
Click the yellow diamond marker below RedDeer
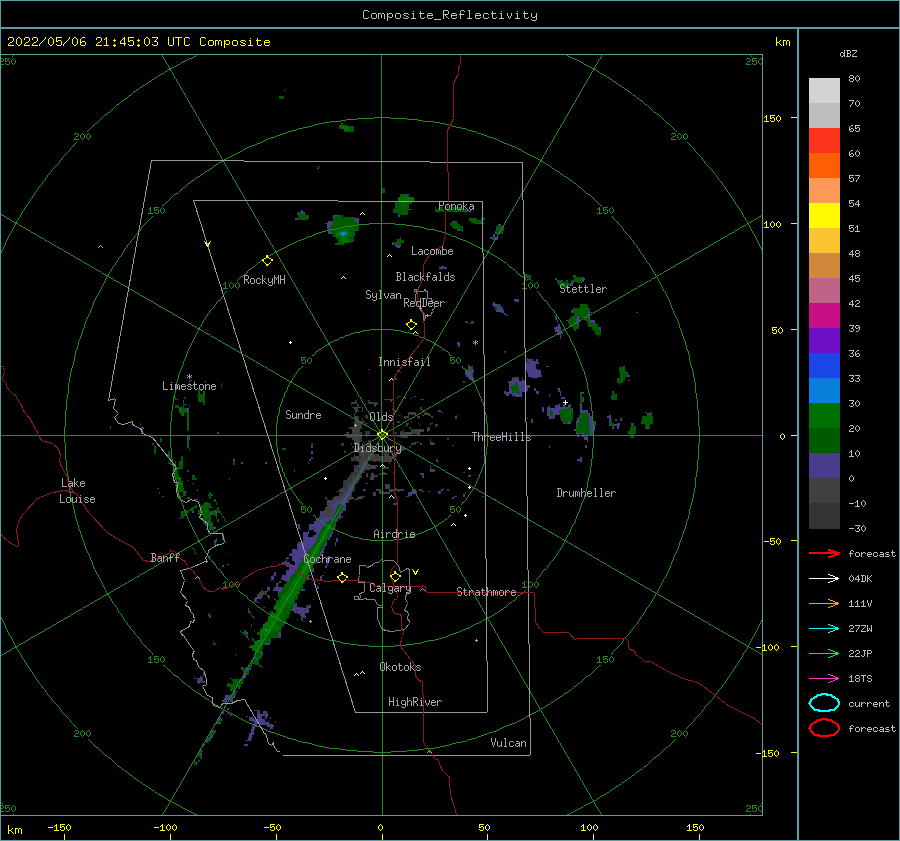[412, 325]
